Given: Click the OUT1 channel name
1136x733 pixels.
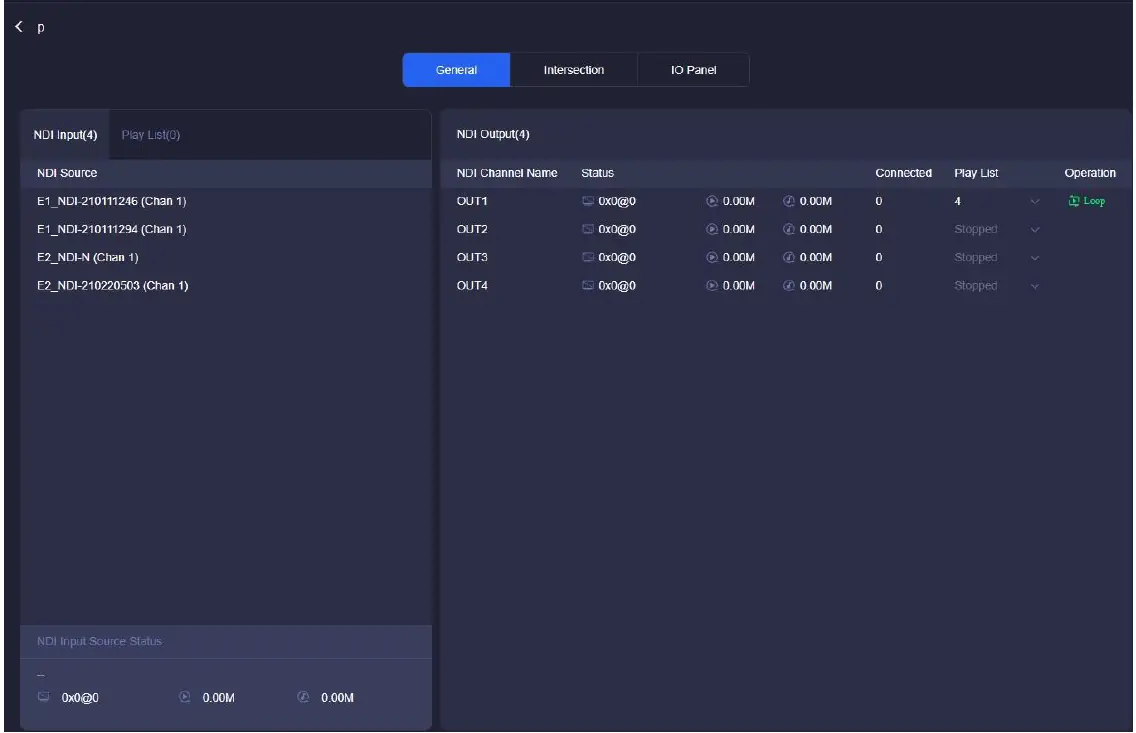Looking at the screenshot, I should pyautogui.click(x=472, y=201).
